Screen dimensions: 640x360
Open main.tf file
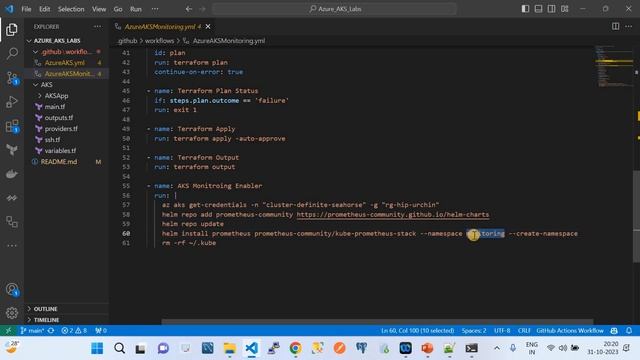(55, 107)
